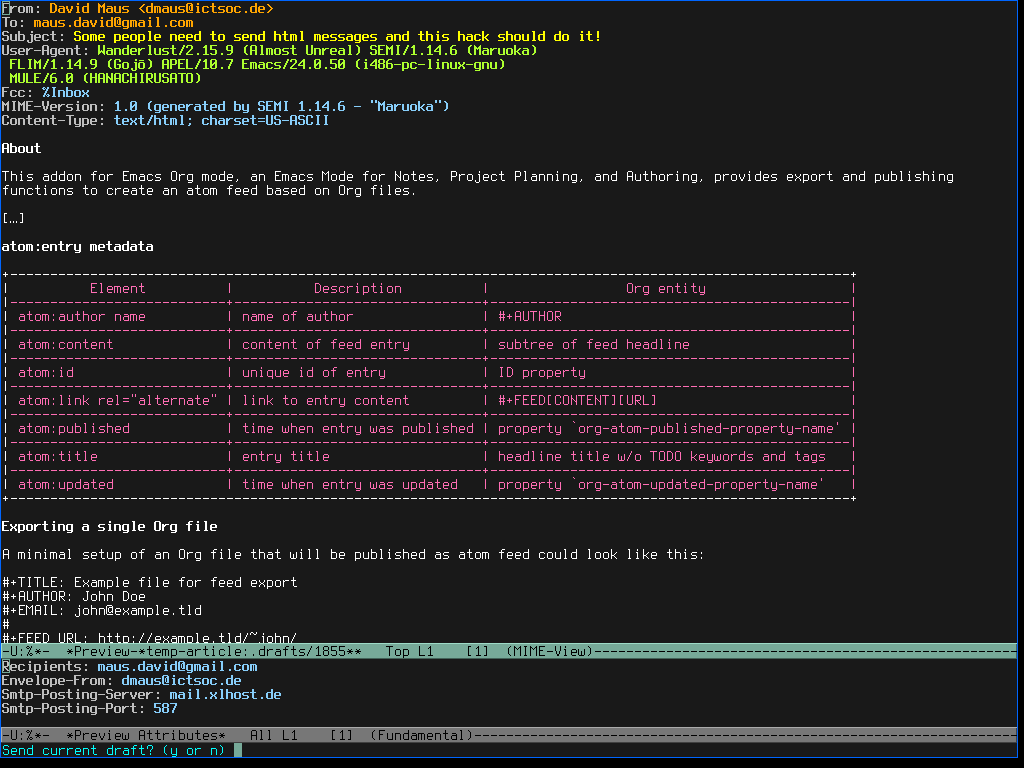Image resolution: width=1024 pixels, height=768 pixels.
Task: Click the ID property cell
Action: [541, 372]
